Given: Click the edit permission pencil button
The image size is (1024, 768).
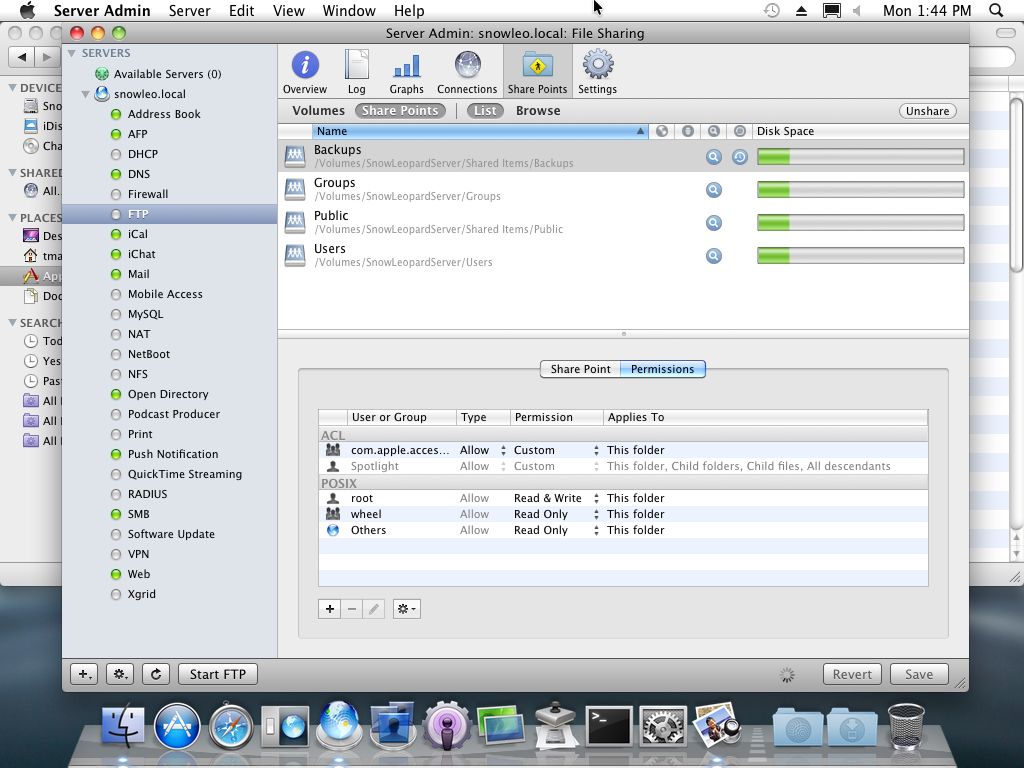Looking at the screenshot, I should [374, 609].
